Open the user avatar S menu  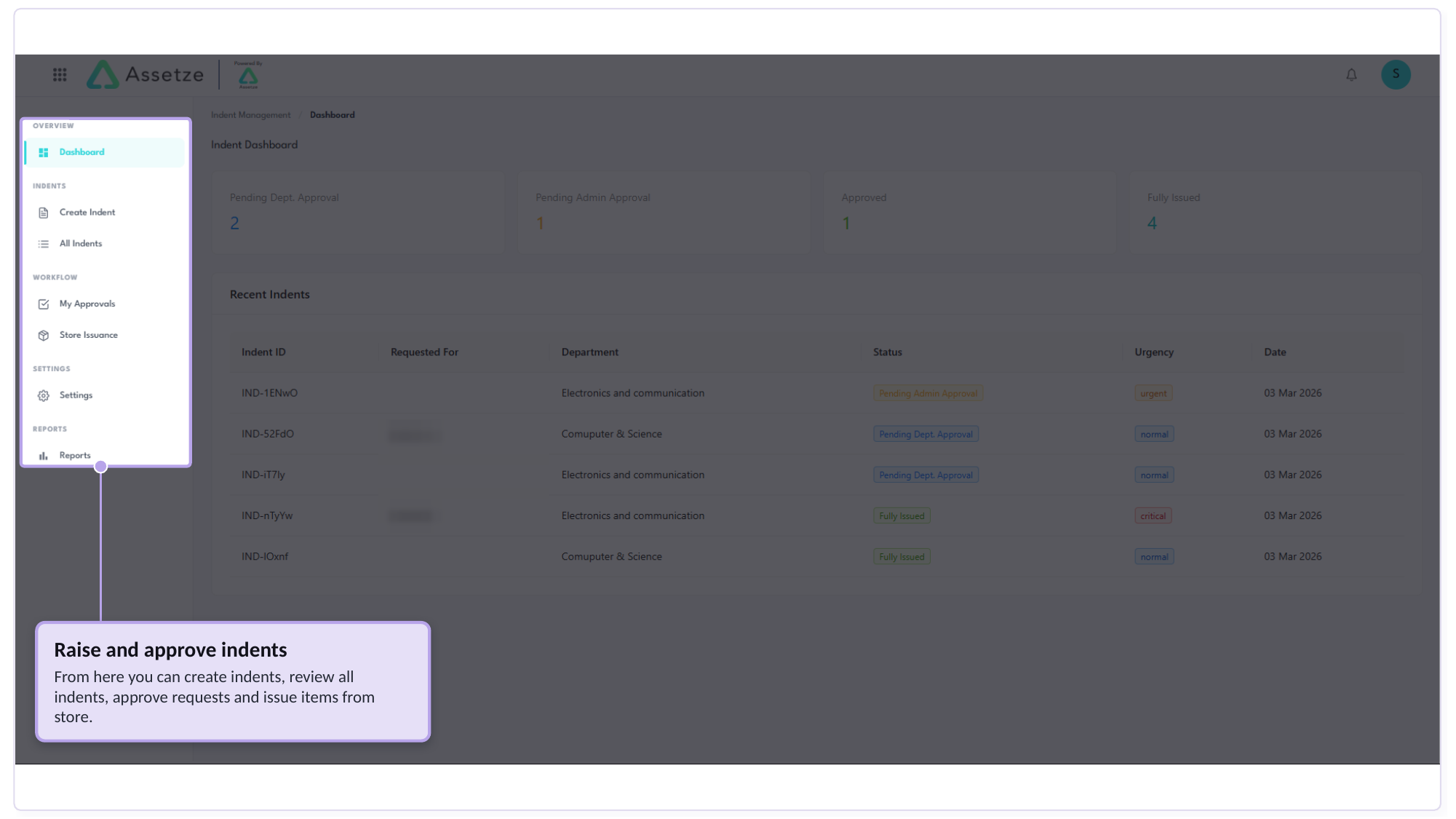(x=1396, y=74)
